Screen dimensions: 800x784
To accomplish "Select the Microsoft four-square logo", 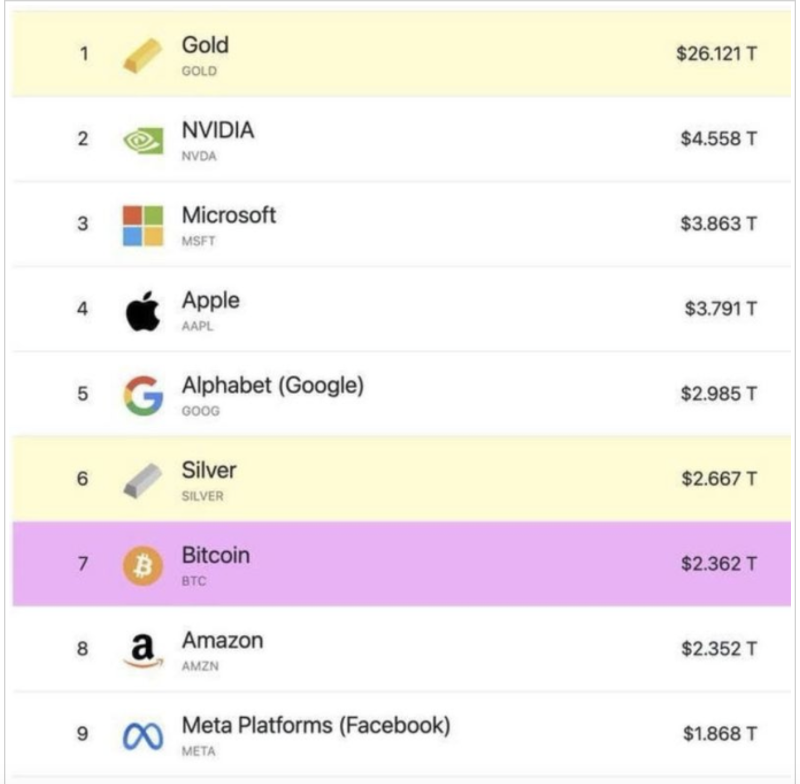I will pyautogui.click(x=142, y=225).
